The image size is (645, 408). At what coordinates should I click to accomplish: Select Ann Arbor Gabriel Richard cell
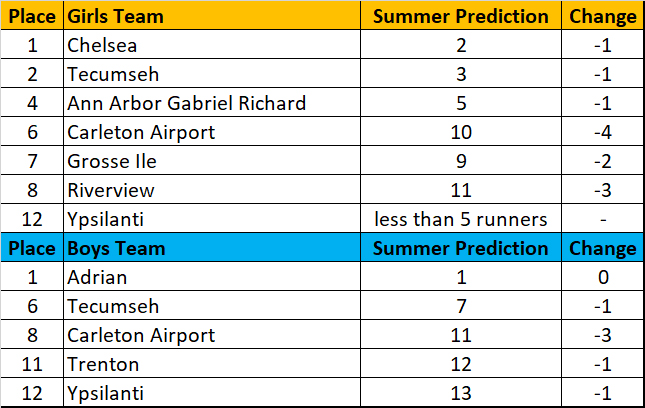pyautogui.click(x=210, y=103)
